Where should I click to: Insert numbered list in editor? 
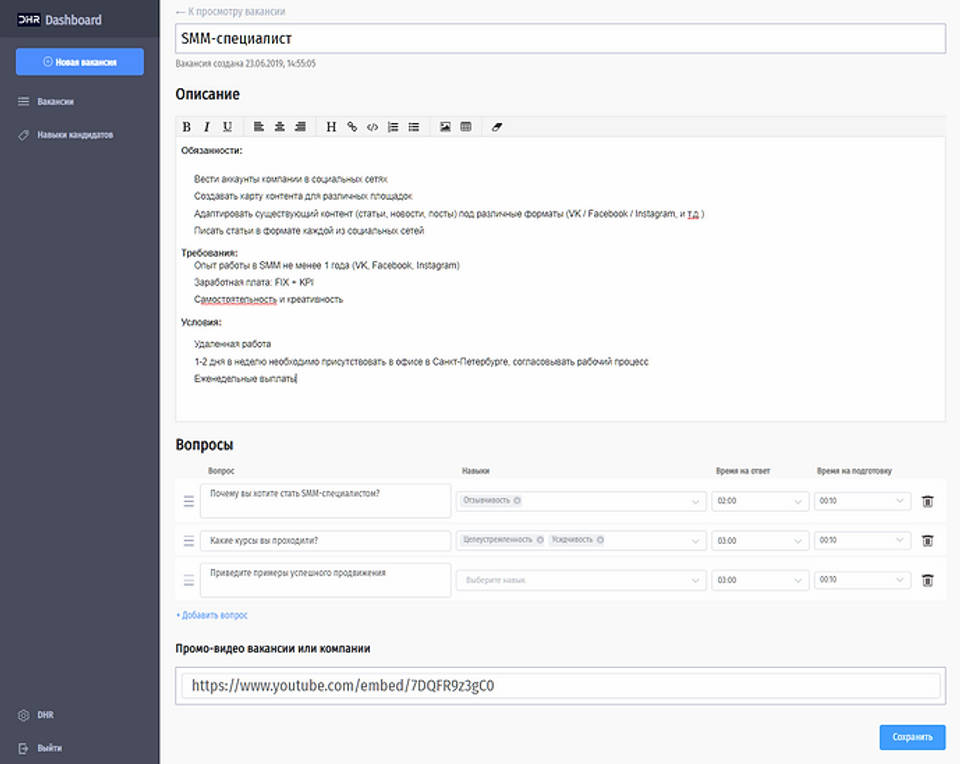point(393,127)
